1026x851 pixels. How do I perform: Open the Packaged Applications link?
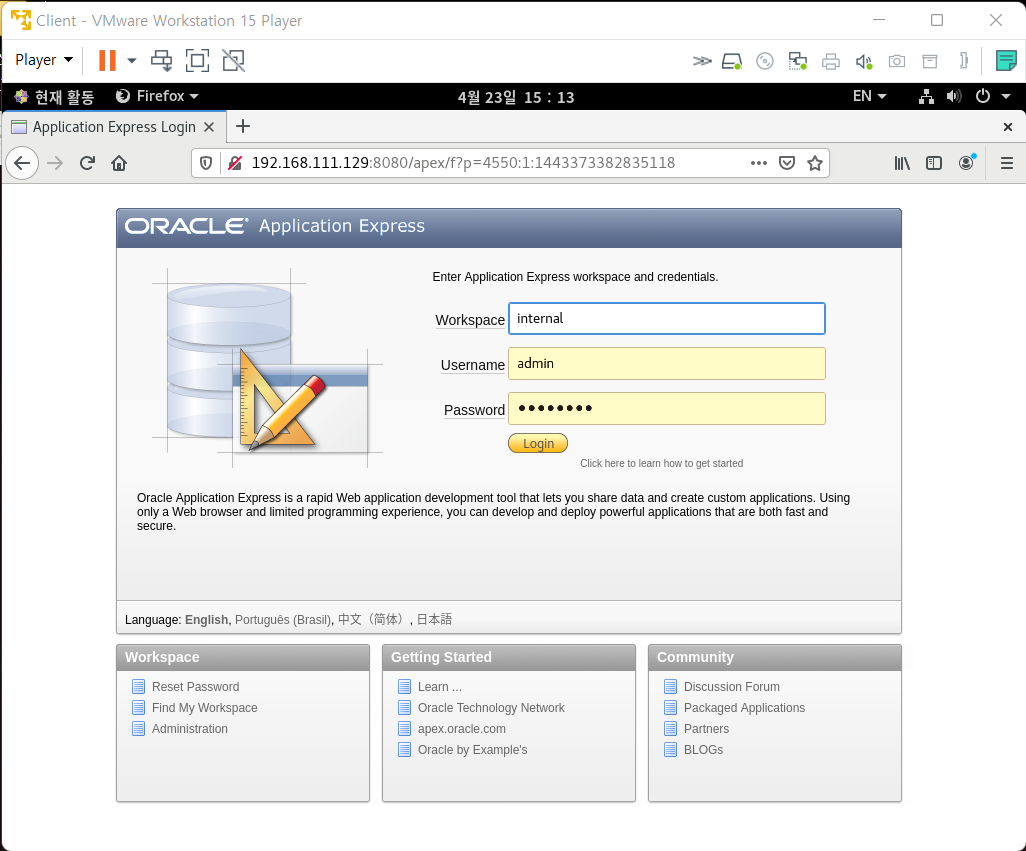(744, 708)
